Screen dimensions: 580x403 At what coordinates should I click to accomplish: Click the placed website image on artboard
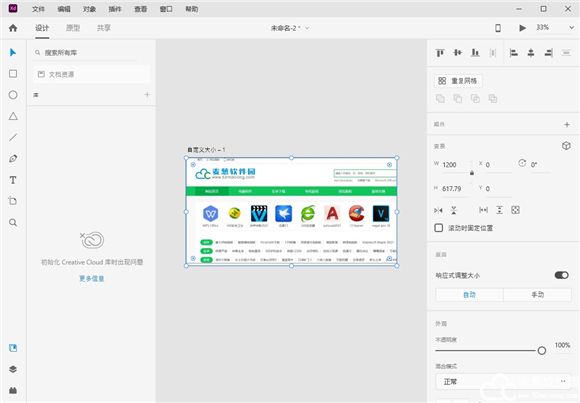[291, 212]
